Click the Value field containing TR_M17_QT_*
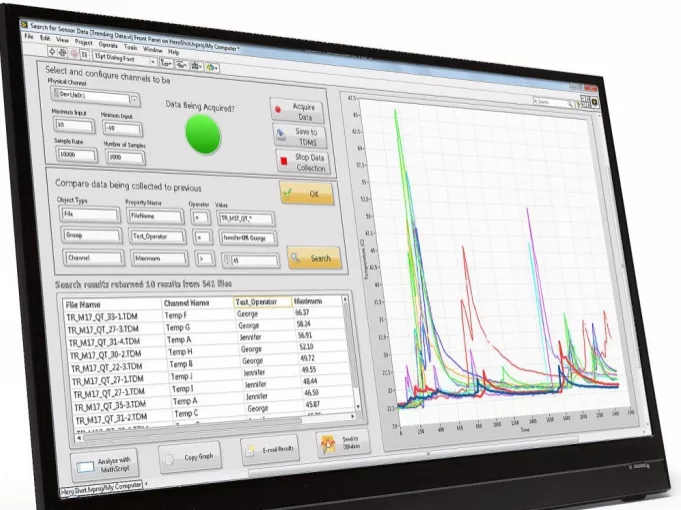This screenshot has width=681, height=510. (246, 219)
